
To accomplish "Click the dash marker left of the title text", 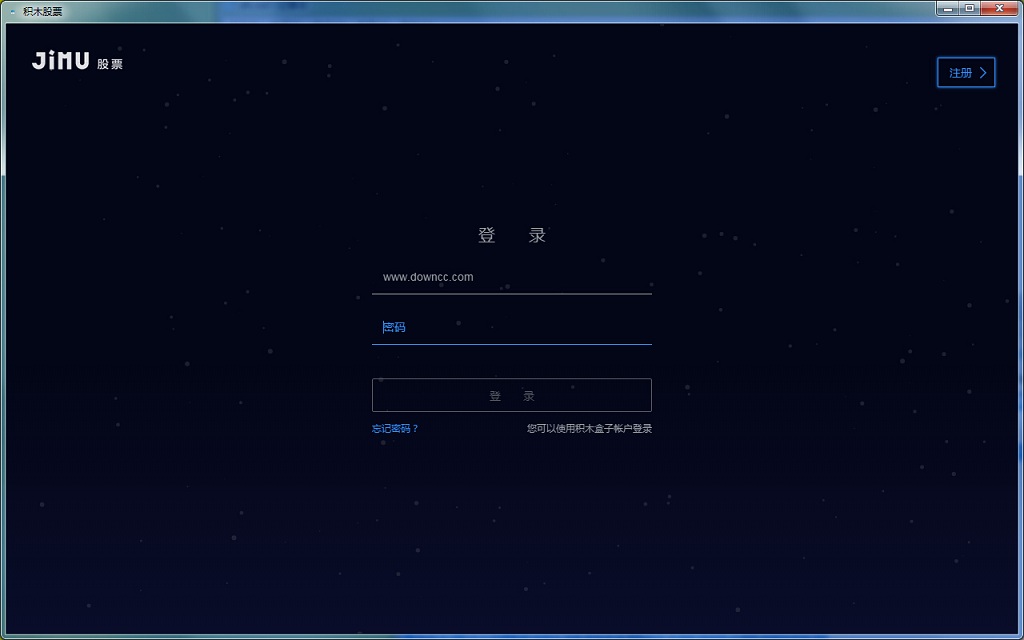I will 12,9.
